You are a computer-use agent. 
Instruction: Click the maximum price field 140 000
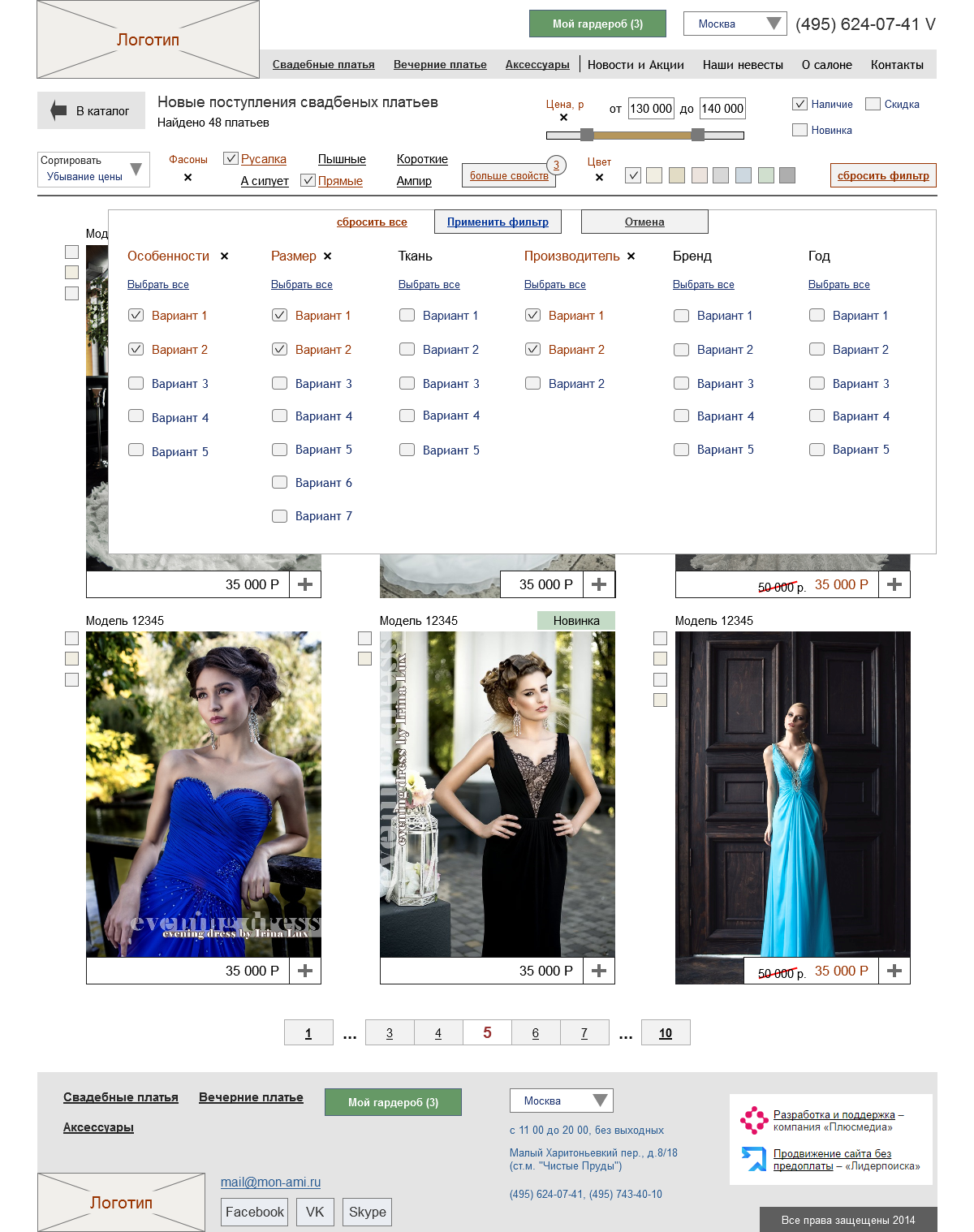(722, 109)
